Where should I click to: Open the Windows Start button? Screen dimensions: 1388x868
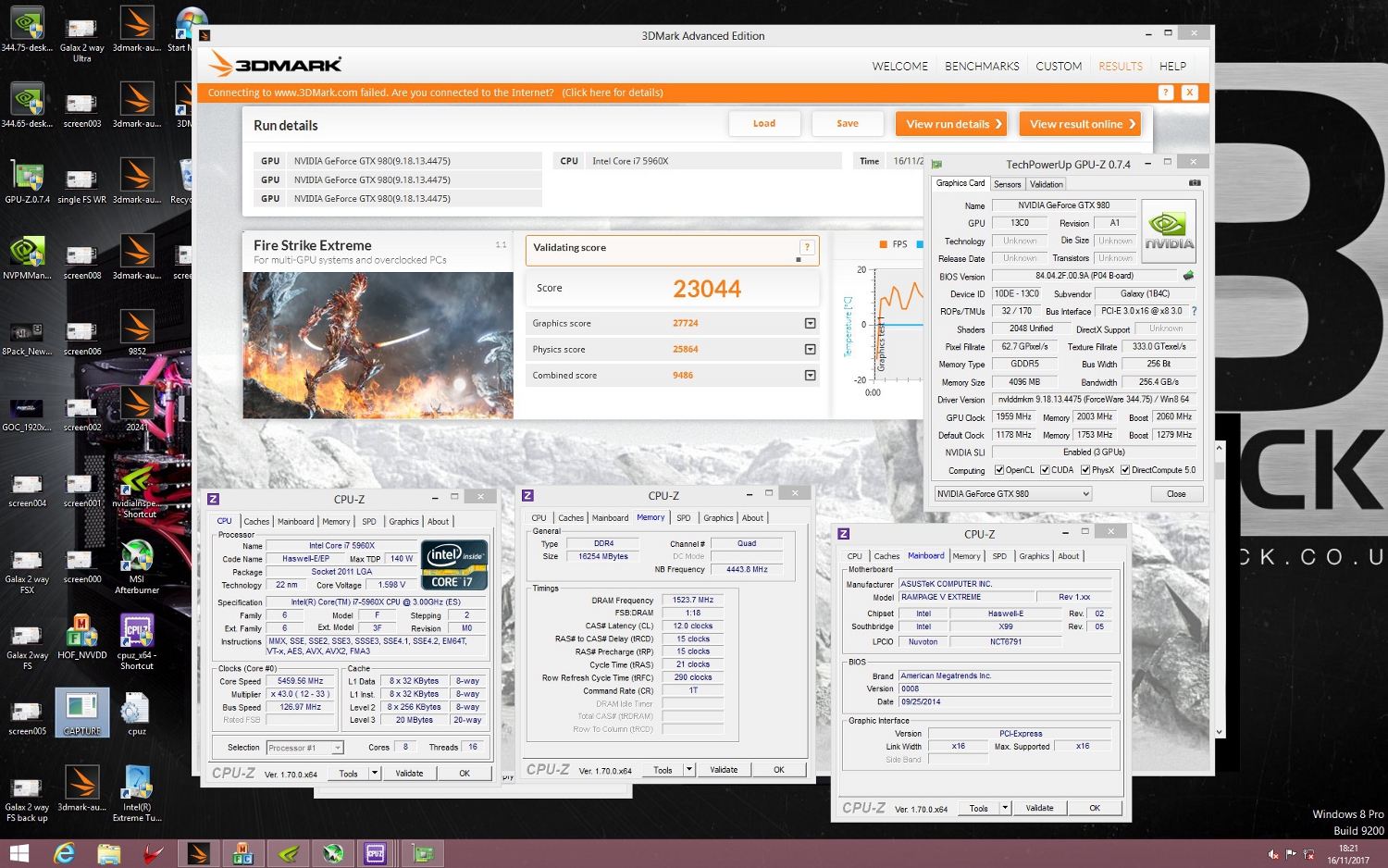pos(19,853)
